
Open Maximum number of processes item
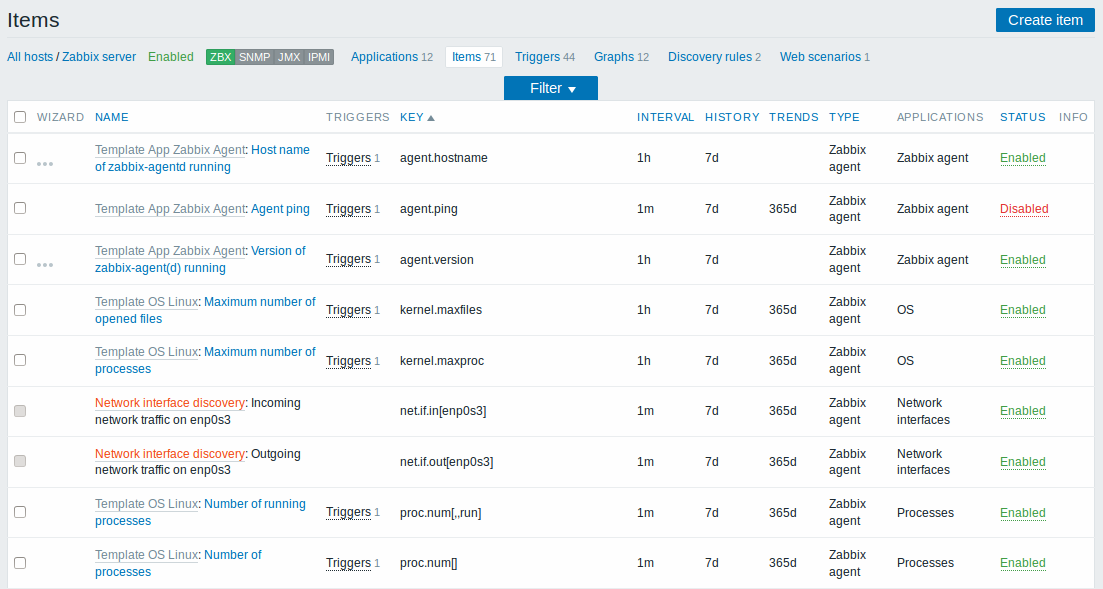[205, 360]
